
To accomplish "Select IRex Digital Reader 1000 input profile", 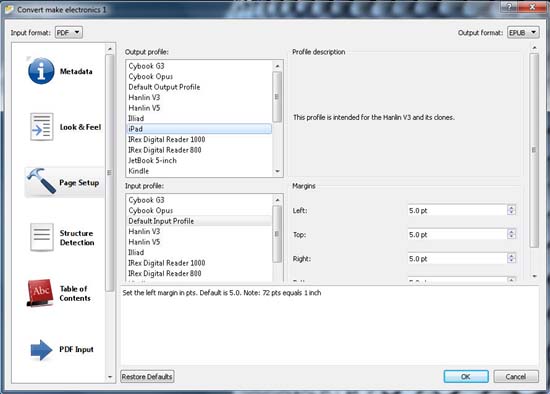I will (199, 263).
